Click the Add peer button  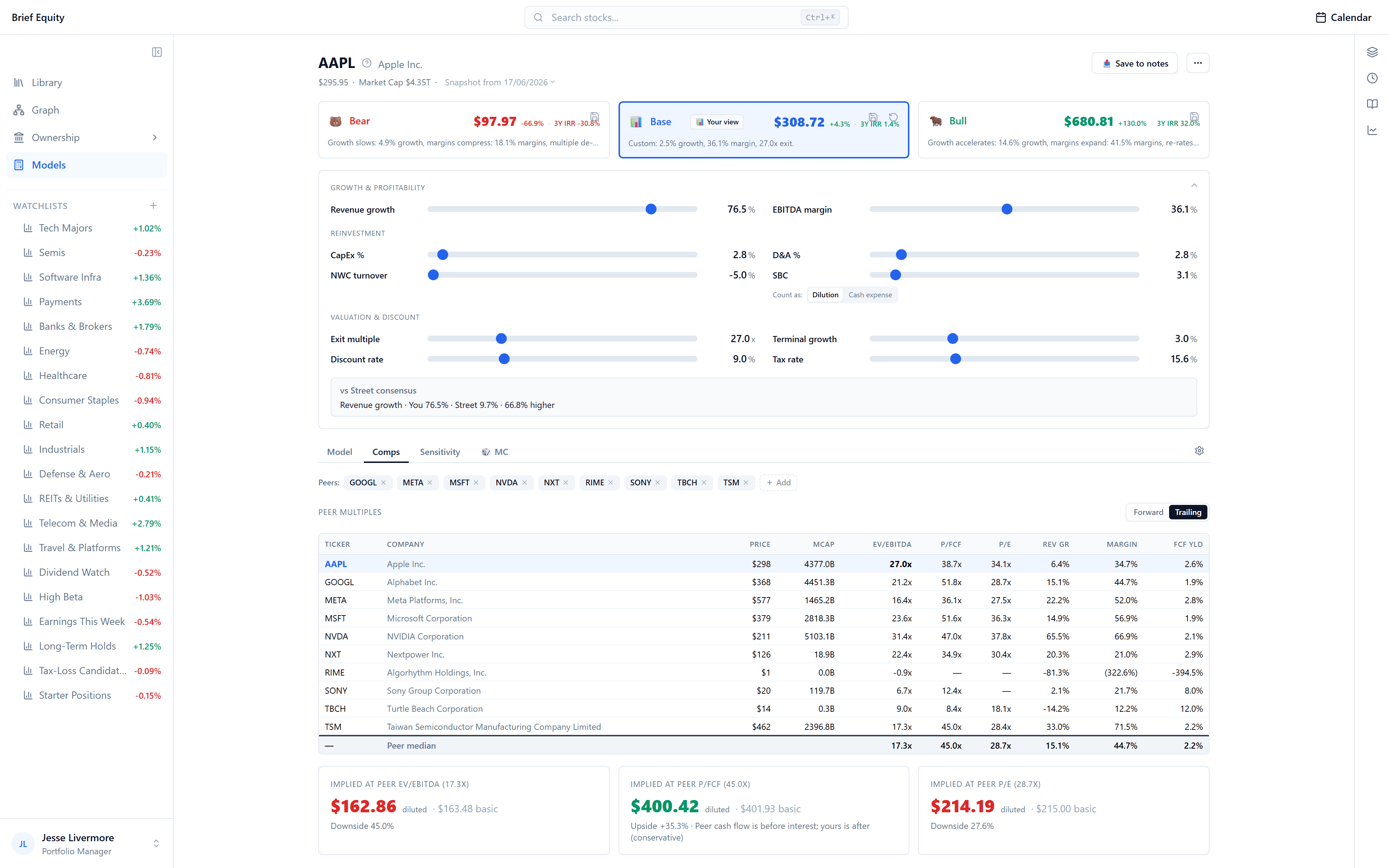tap(778, 483)
